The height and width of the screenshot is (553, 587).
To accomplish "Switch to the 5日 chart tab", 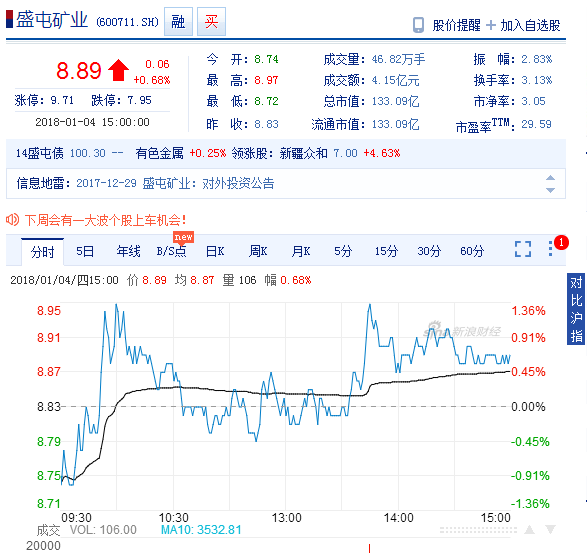I will [x=85, y=251].
